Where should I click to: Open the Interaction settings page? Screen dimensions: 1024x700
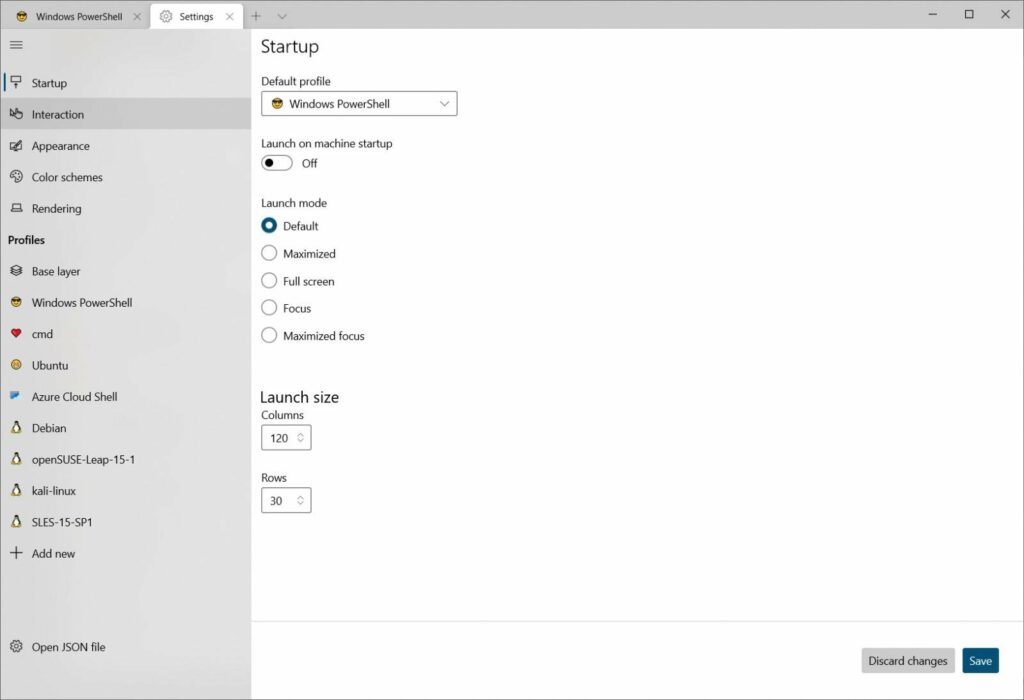click(126, 114)
